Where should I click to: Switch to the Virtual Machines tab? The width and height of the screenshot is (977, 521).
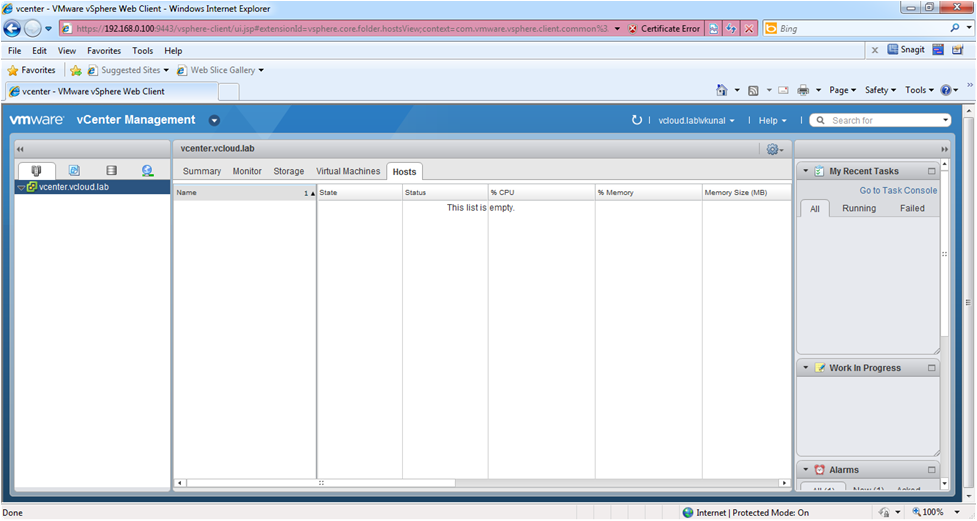348,171
